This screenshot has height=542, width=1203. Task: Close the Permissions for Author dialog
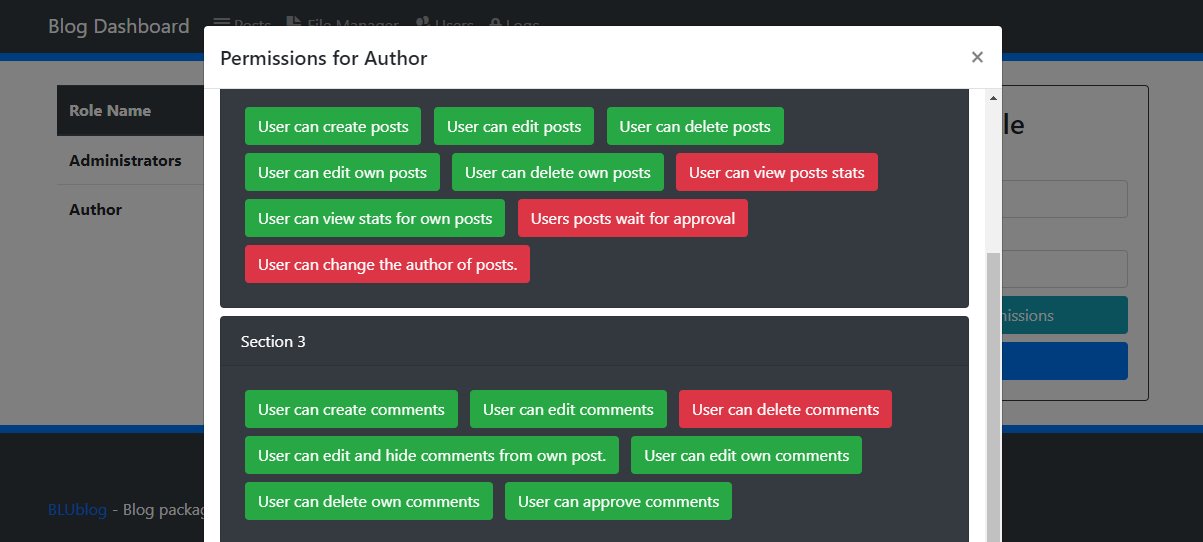[x=977, y=57]
